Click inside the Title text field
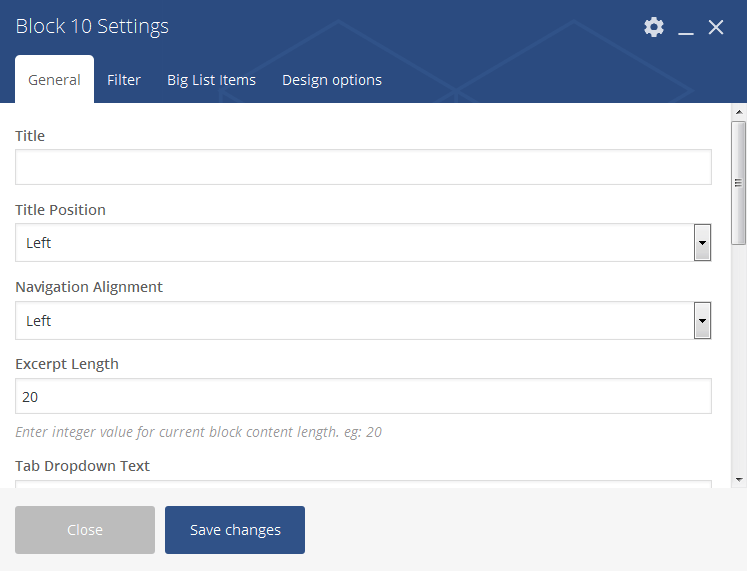 363,167
